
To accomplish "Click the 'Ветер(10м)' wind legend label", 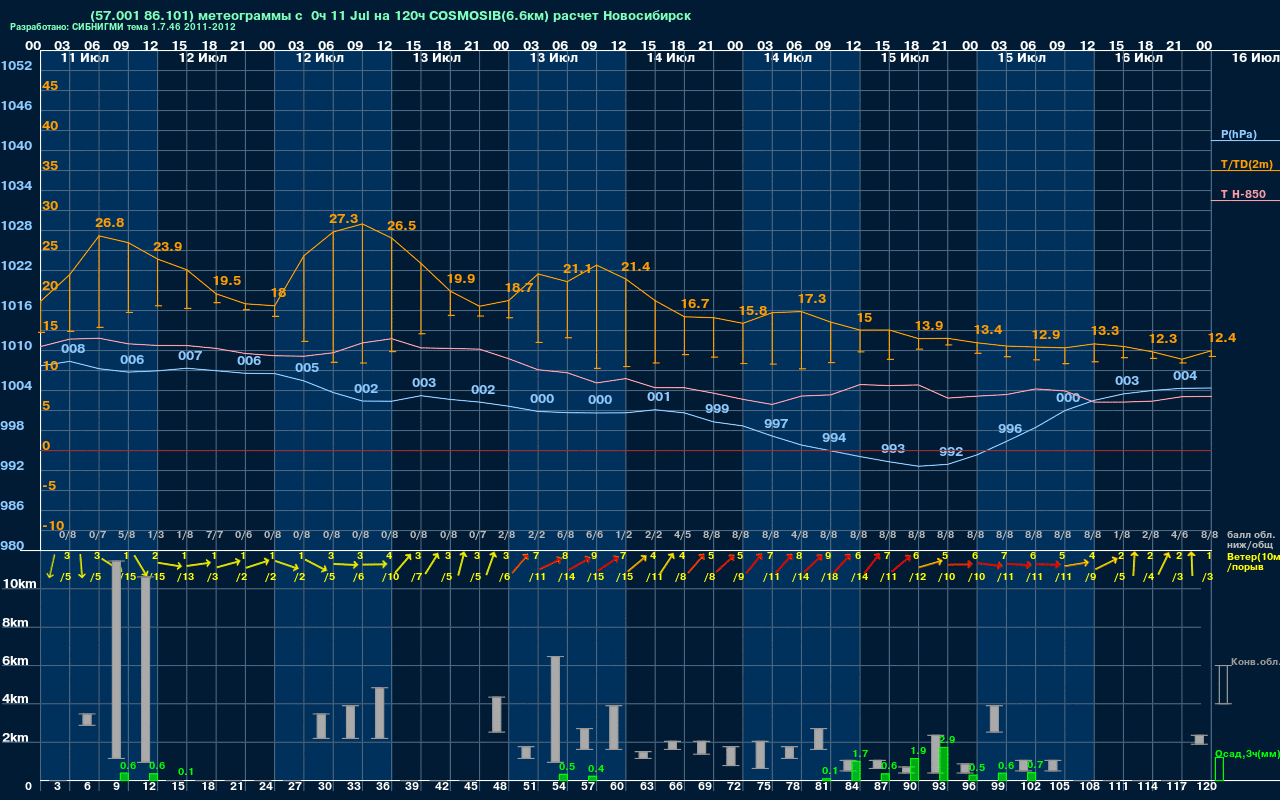I will point(1253,556).
